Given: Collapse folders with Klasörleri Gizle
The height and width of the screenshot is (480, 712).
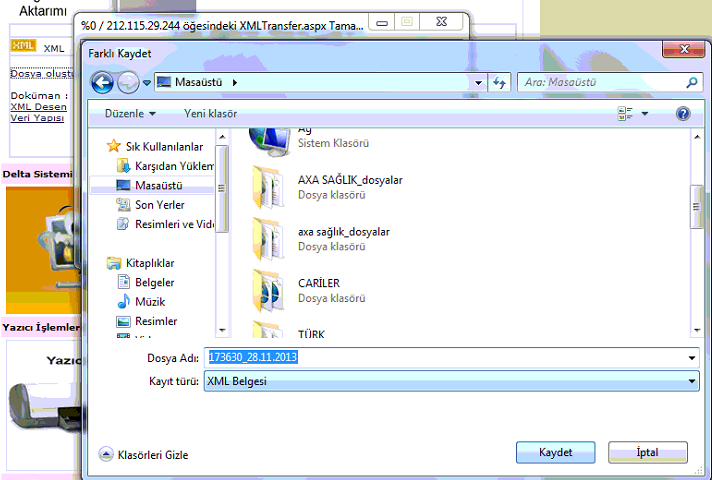Looking at the screenshot, I should (x=144, y=454).
